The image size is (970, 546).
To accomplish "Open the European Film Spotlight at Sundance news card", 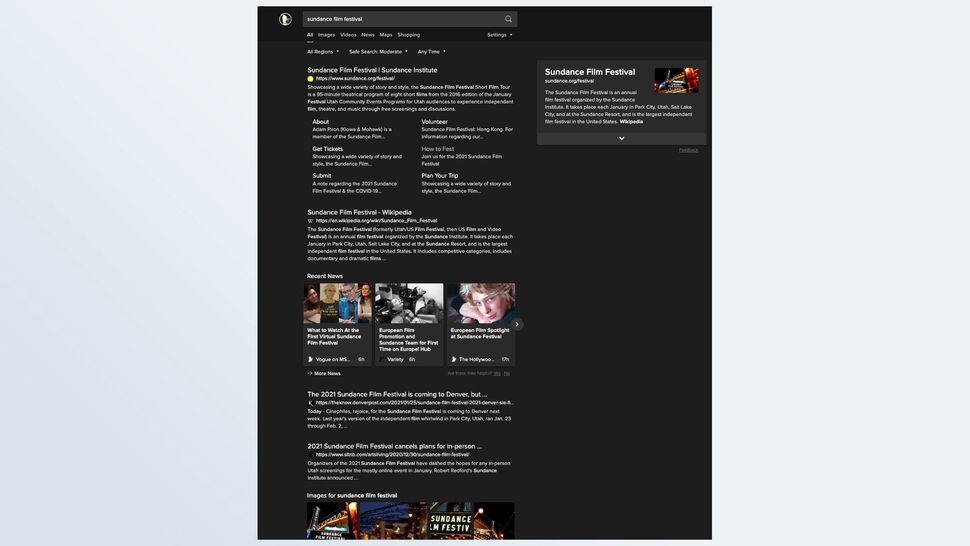I will (x=481, y=325).
